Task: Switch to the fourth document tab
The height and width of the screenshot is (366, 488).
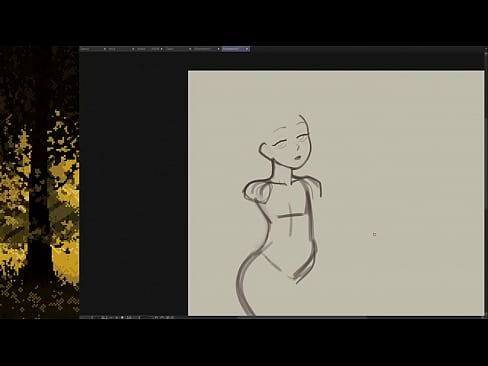Action: click(x=176, y=49)
